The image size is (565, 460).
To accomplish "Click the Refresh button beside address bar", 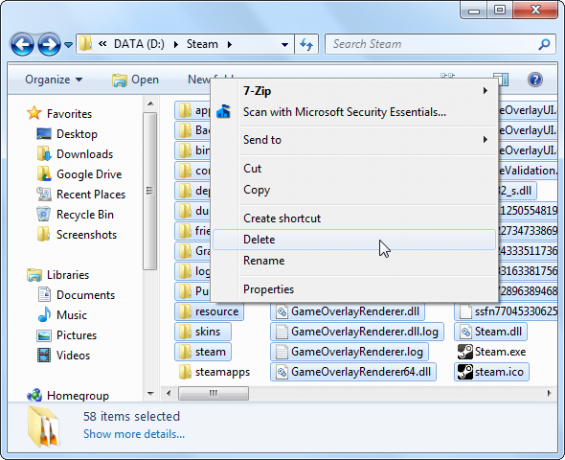I will (307, 44).
